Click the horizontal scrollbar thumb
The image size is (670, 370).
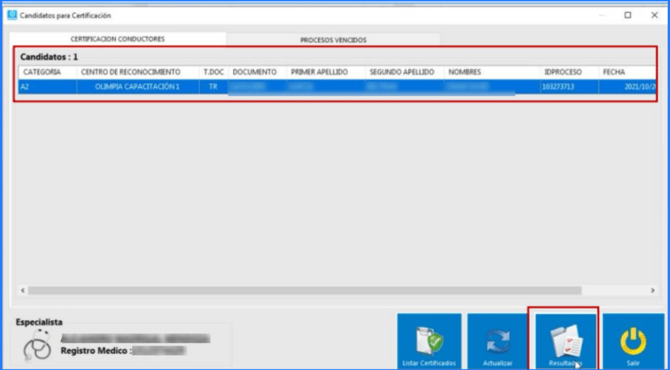point(305,291)
